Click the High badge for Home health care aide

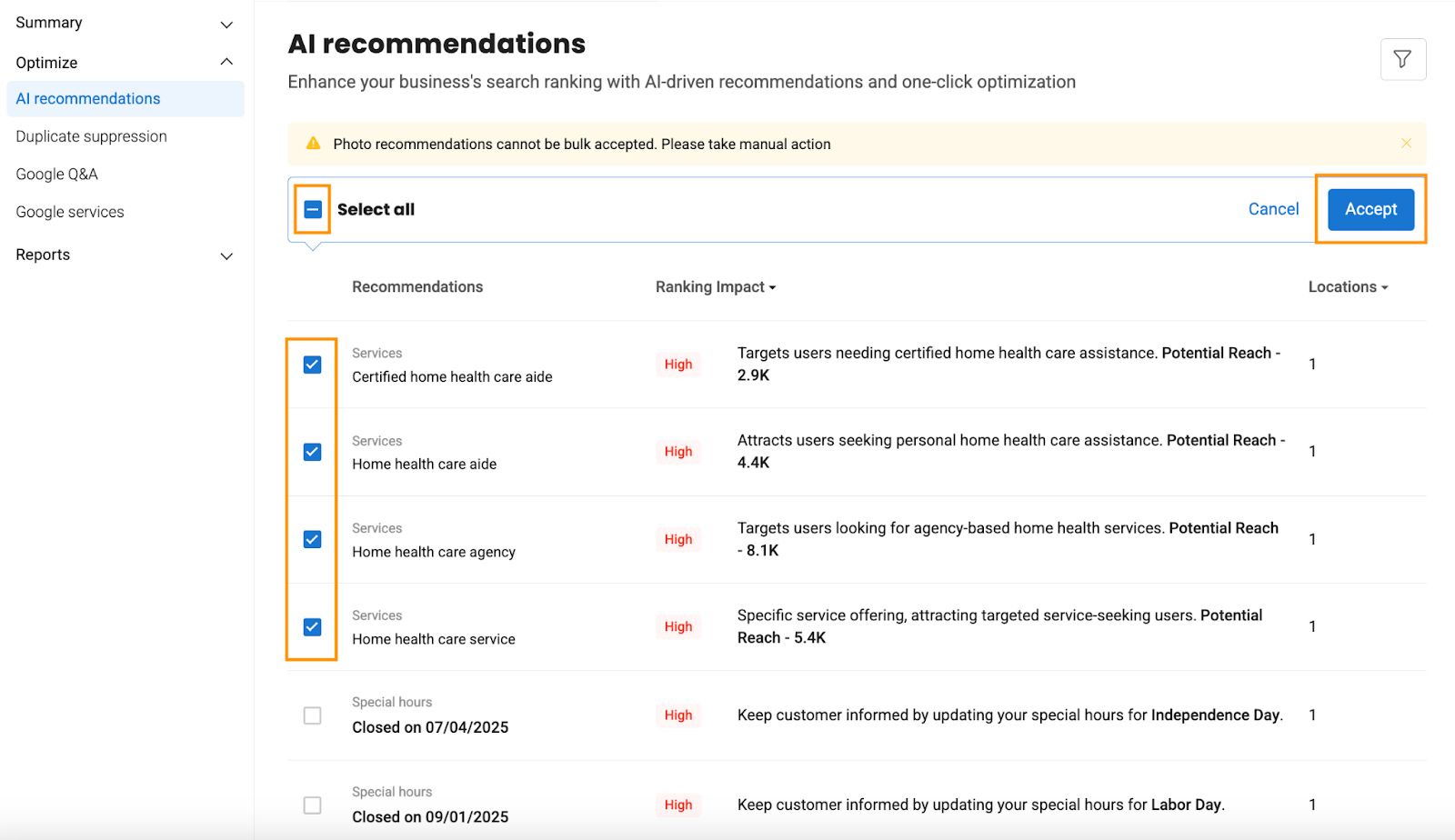pos(678,452)
